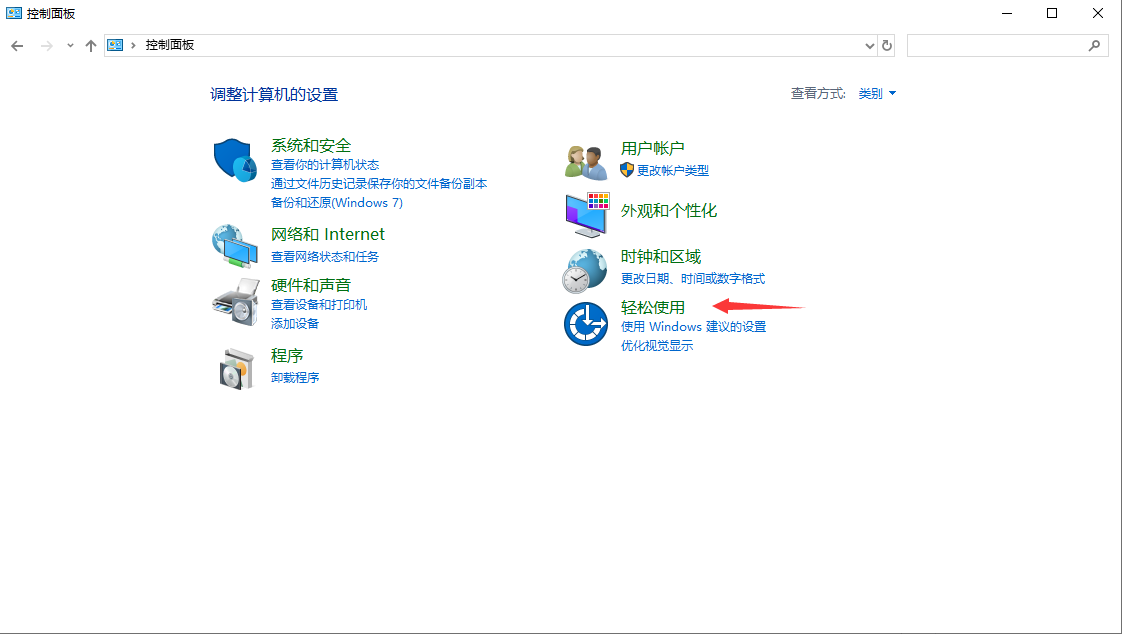Image resolution: width=1122 pixels, height=634 pixels.
Task: Open 查看网络状态和任务
Action: coord(326,255)
